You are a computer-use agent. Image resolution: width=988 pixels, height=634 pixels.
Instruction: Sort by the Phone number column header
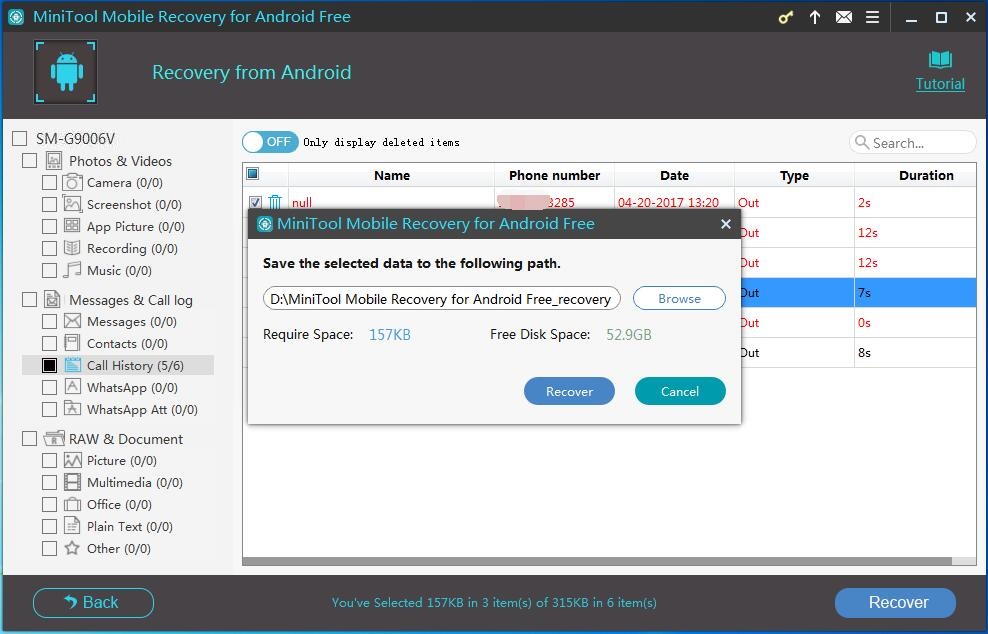pos(554,175)
